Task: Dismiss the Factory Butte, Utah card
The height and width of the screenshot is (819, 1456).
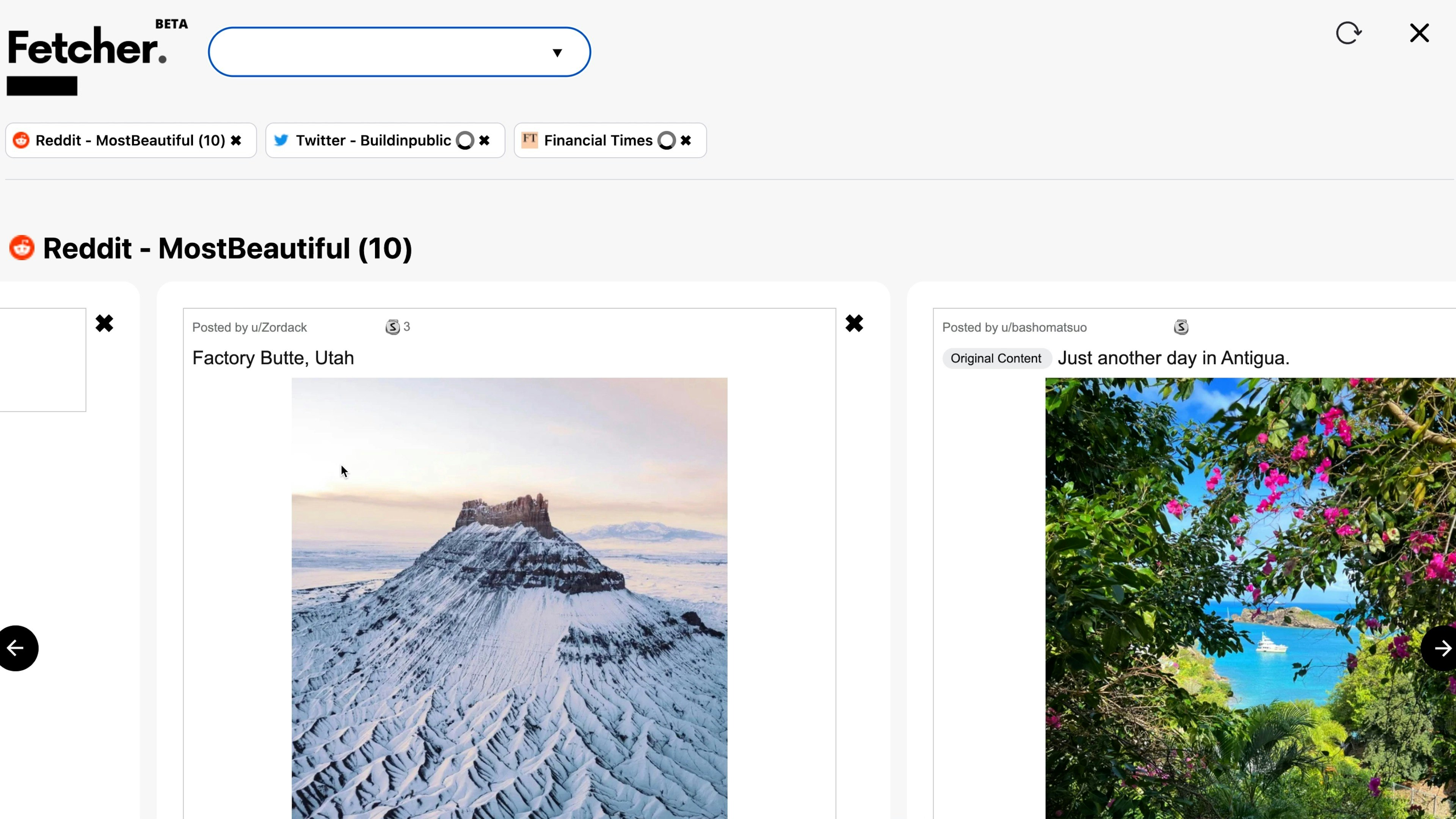Action: 854,323
